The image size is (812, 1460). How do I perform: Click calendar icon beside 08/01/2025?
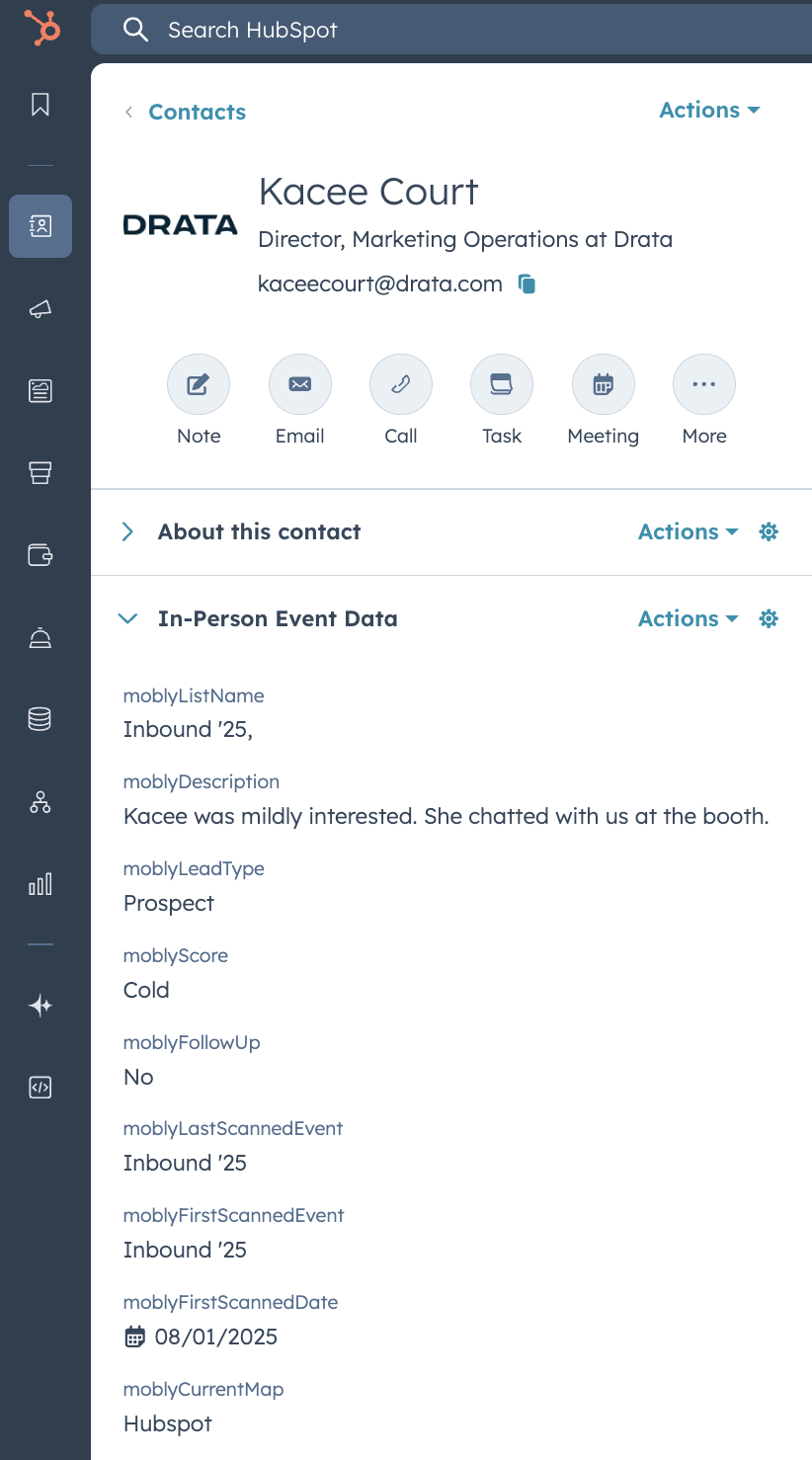(134, 1338)
